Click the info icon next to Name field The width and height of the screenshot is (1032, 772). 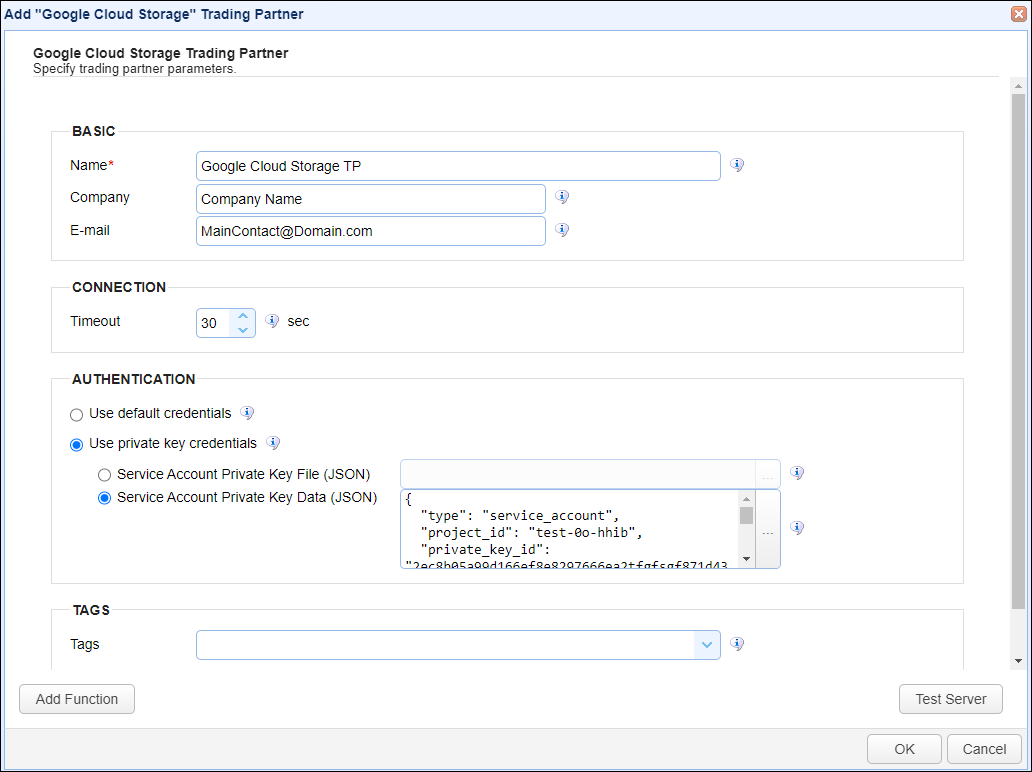(737, 165)
